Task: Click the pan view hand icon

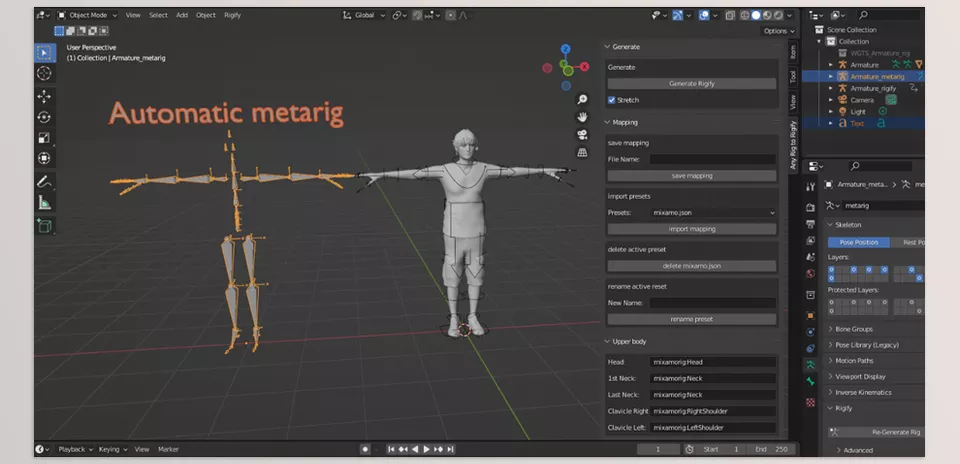Action: (x=582, y=117)
